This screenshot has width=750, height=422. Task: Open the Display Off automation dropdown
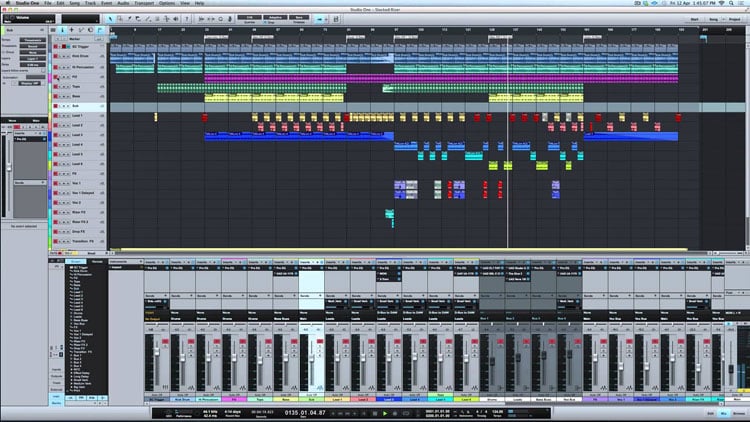click(x=30, y=83)
